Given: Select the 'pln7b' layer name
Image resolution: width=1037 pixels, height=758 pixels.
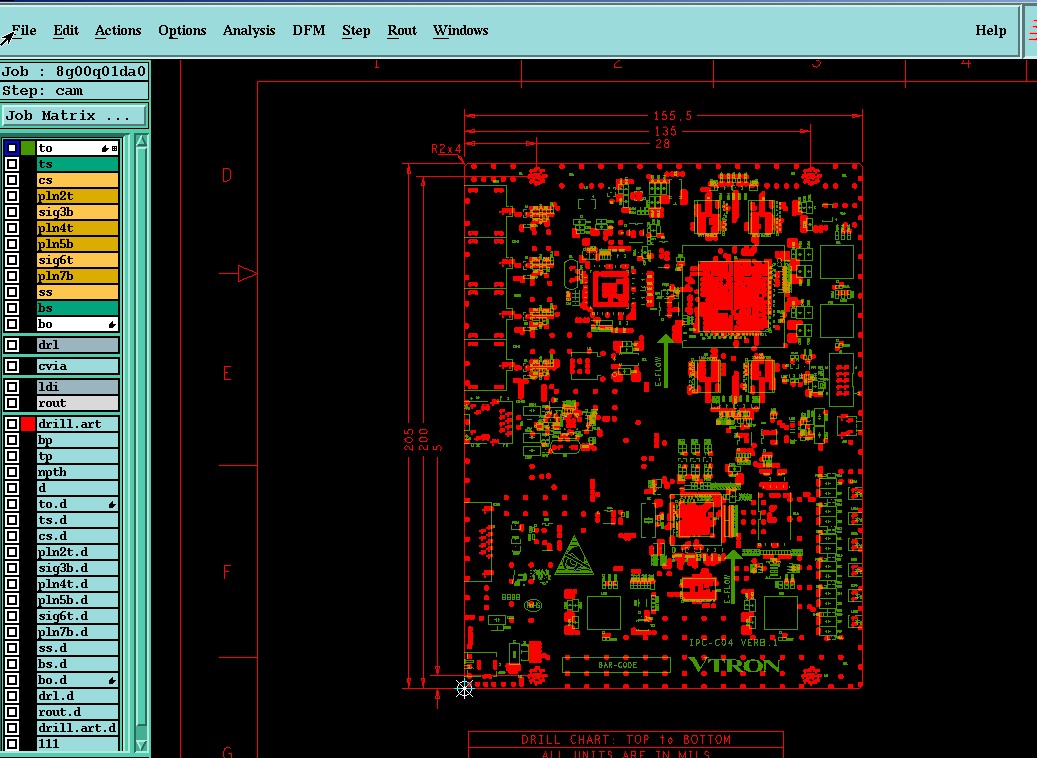Looking at the screenshot, I should tap(77, 276).
